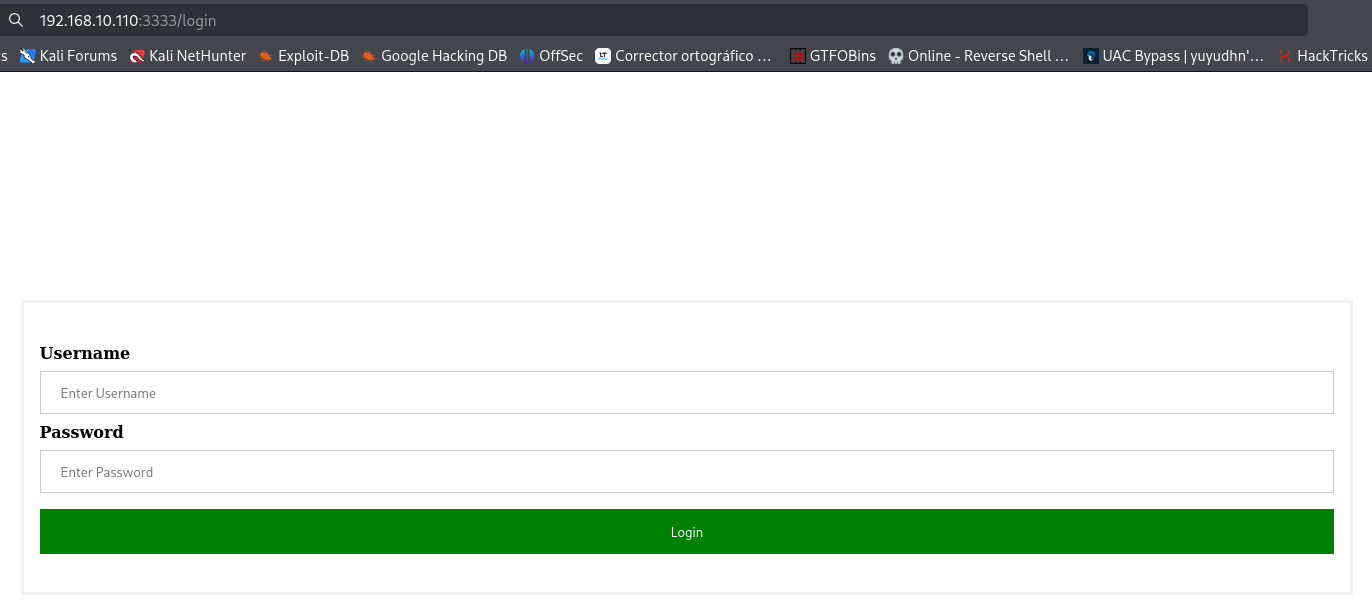Click the Google Hacking DB bookmark icon
Image resolution: width=1372 pixels, height=613 pixels.
(x=369, y=56)
